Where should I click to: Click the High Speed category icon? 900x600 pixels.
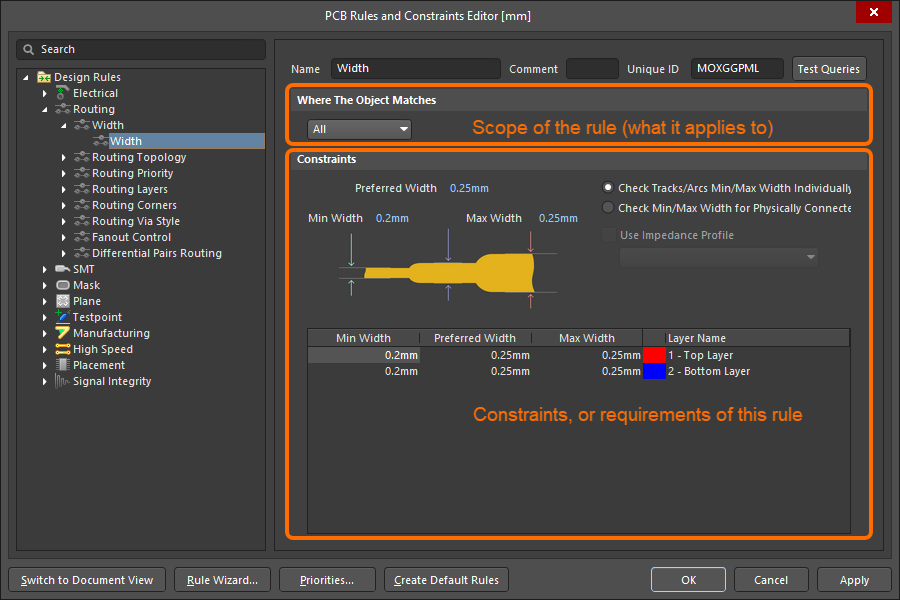(62, 349)
